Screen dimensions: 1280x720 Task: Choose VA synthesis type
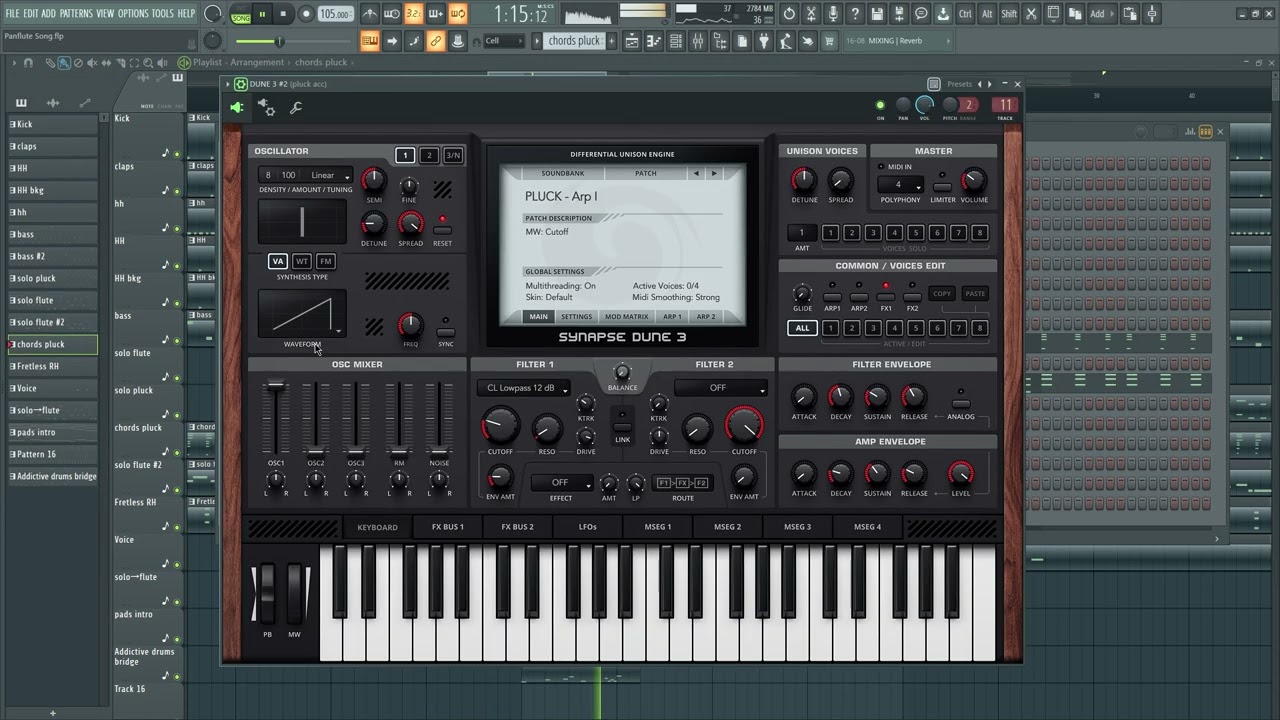pos(278,261)
